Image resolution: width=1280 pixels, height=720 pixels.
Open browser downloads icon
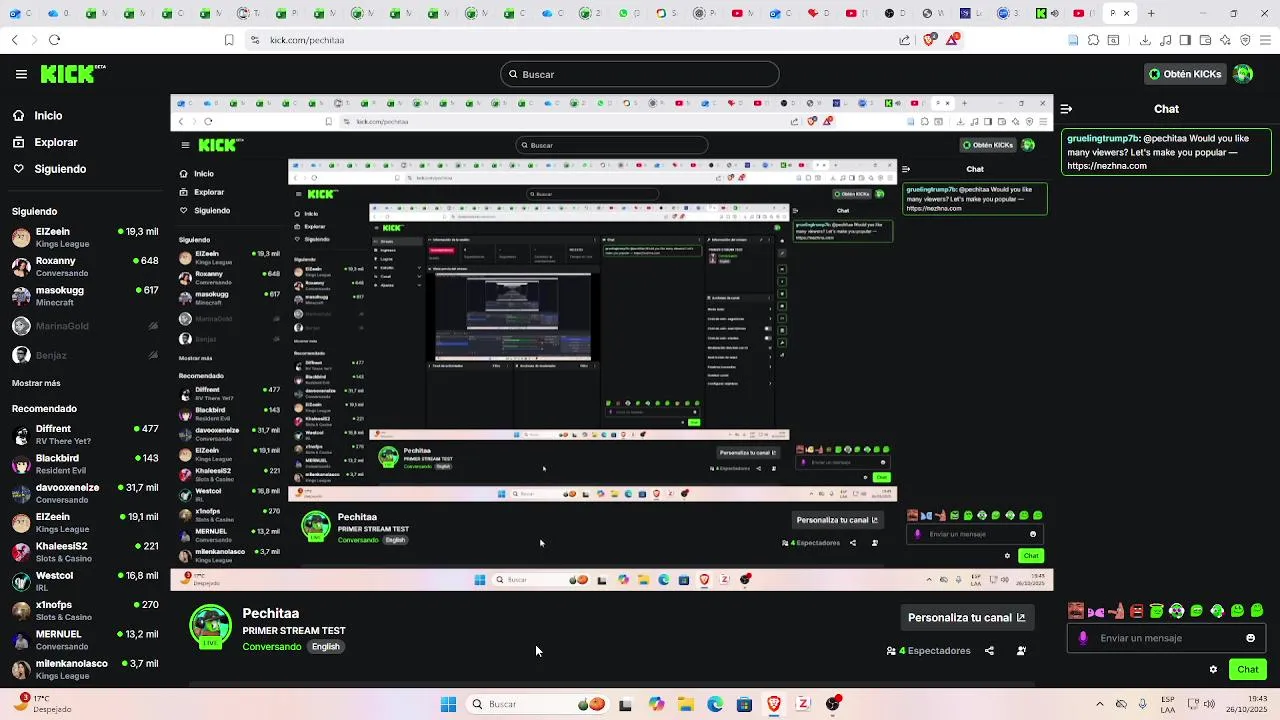click(1145, 40)
